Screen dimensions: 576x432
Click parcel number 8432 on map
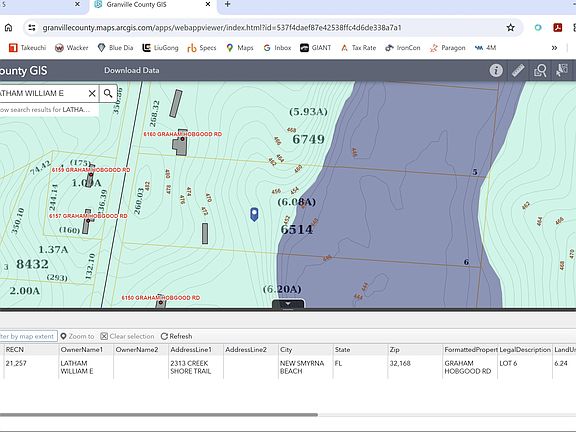32,264
